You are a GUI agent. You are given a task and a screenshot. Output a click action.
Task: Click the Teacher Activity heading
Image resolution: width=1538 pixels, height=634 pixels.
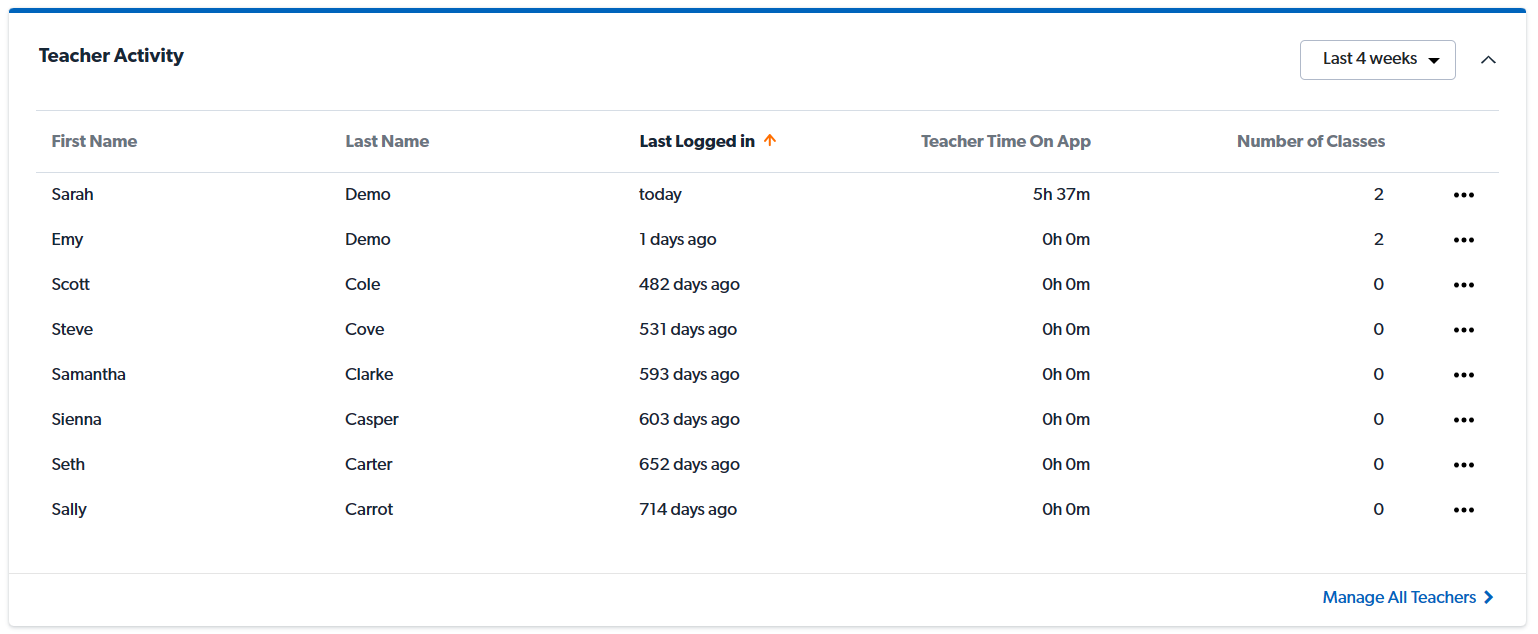pos(111,55)
